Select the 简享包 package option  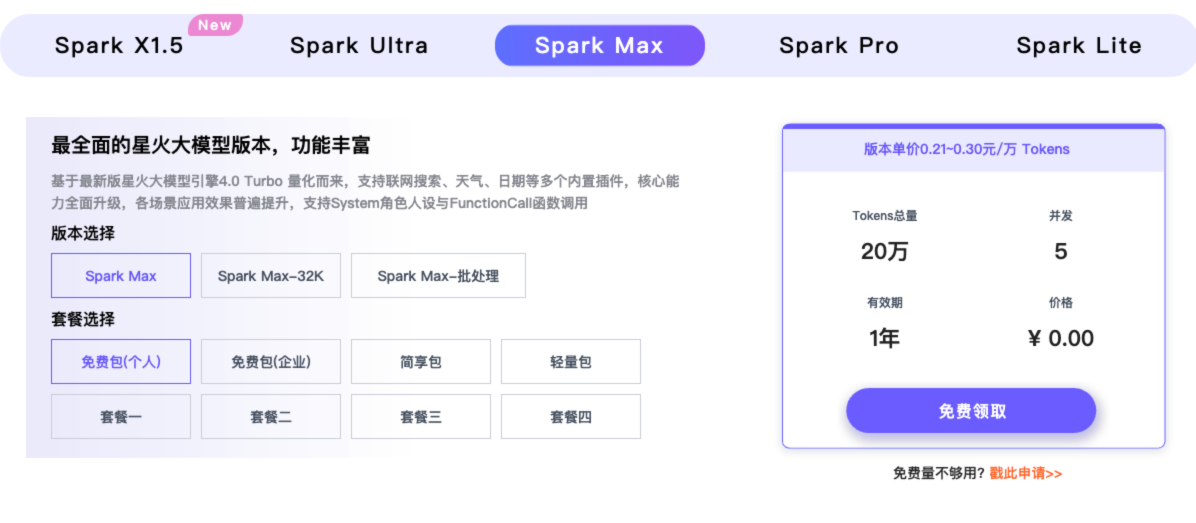coord(421,362)
